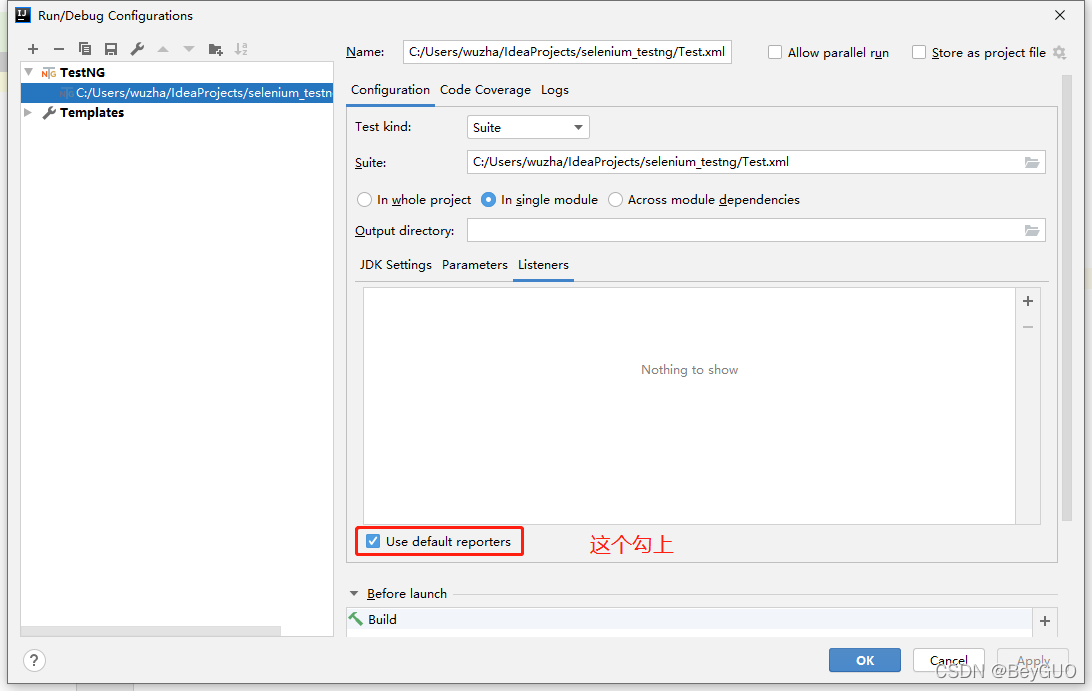Screen dimensions: 1092x691
Task: Open project file storage gear settings
Action: tap(1059, 52)
